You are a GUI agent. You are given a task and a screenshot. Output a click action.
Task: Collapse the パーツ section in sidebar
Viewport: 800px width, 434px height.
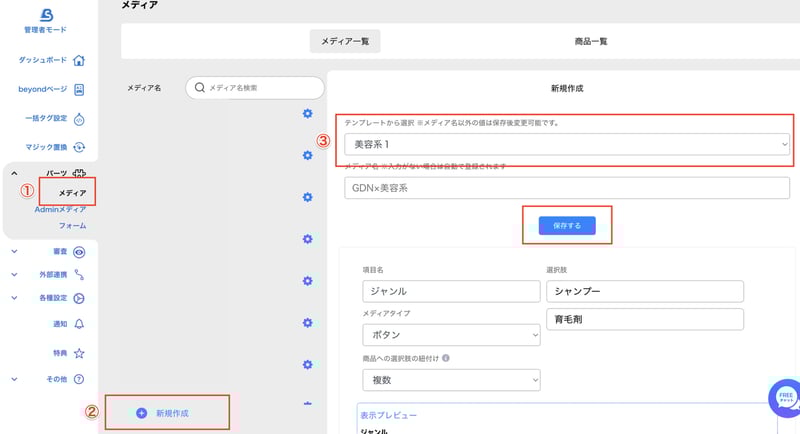(x=14, y=173)
